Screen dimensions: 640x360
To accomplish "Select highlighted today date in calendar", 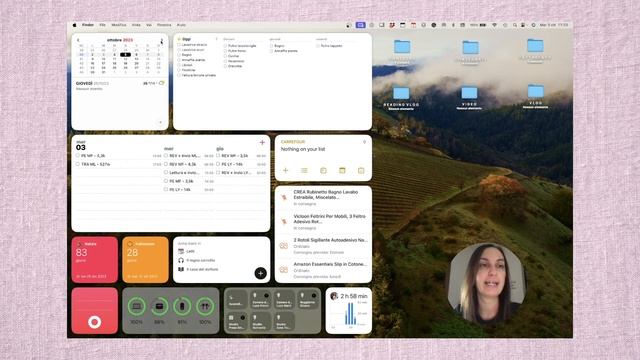I will [x=125, y=54].
